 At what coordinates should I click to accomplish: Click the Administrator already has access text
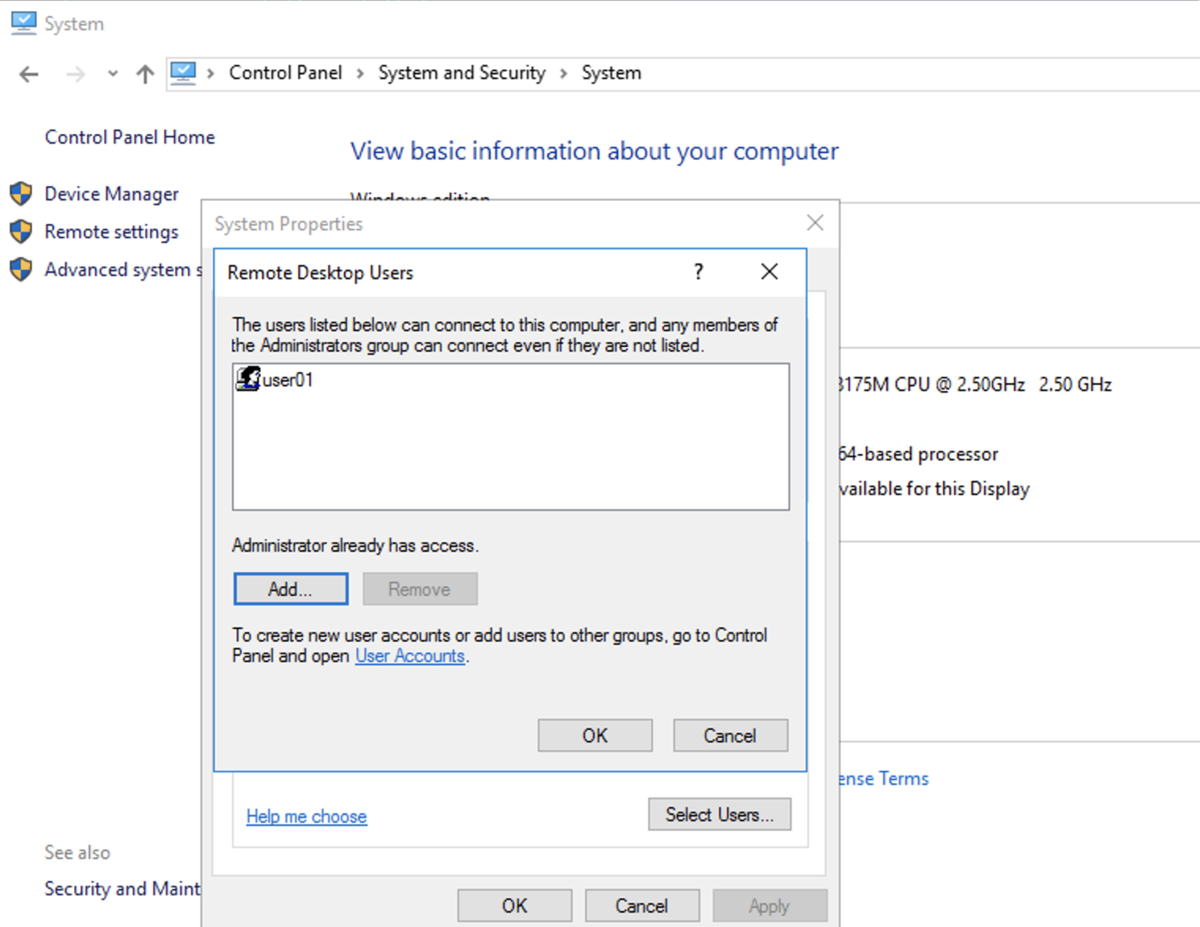(356, 546)
